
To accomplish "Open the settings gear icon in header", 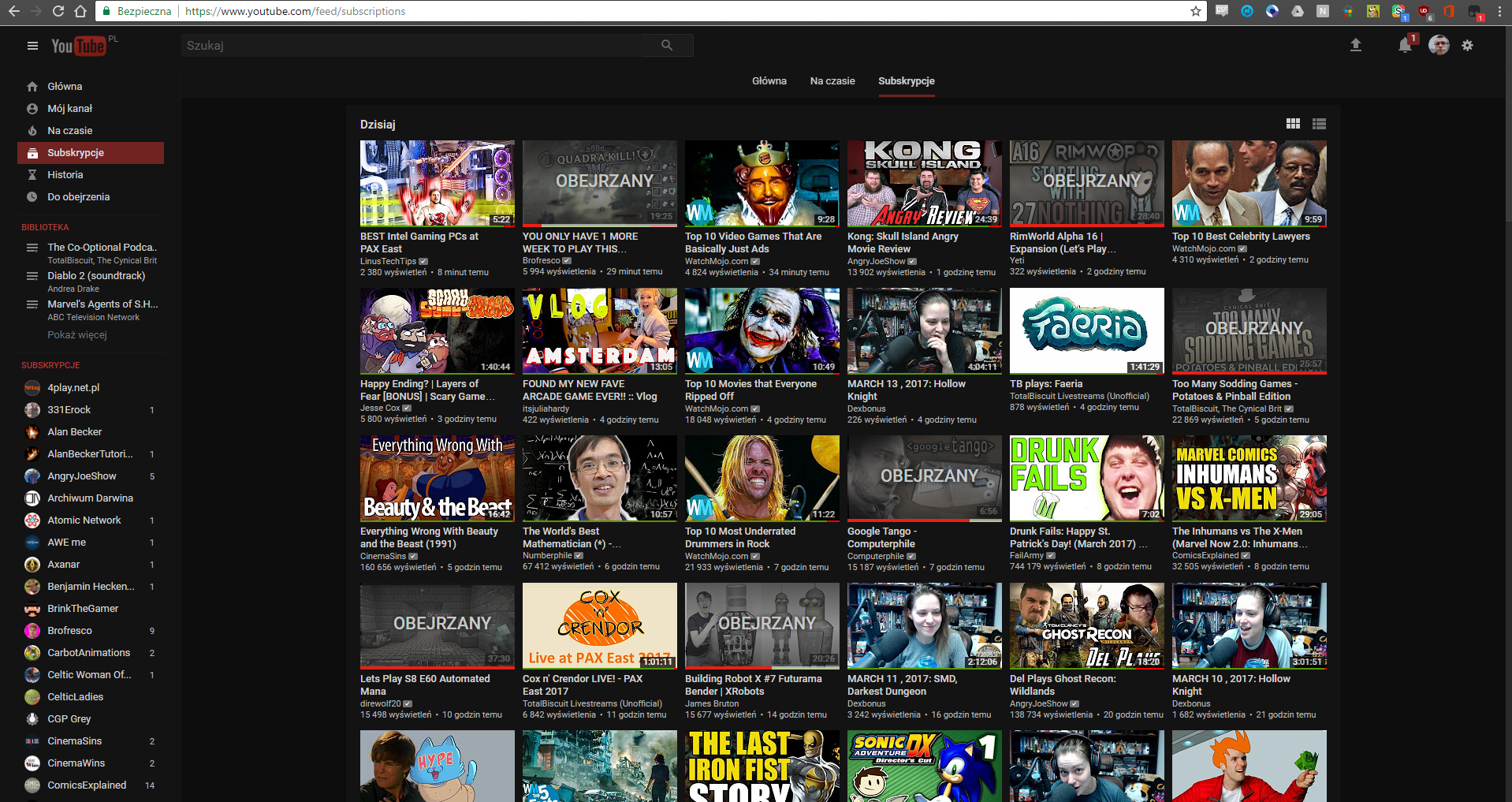I will (x=1467, y=46).
